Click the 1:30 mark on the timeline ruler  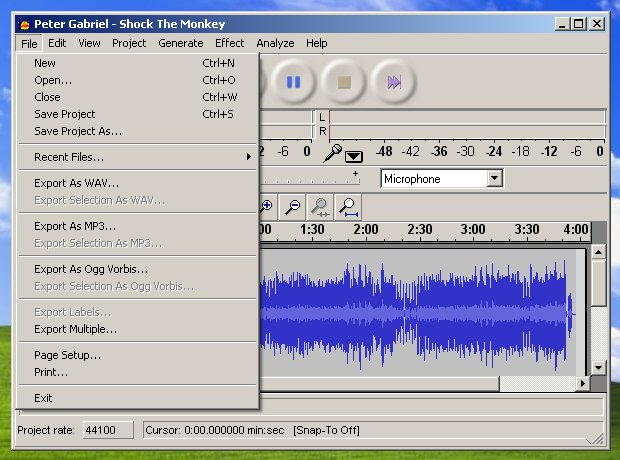click(312, 229)
